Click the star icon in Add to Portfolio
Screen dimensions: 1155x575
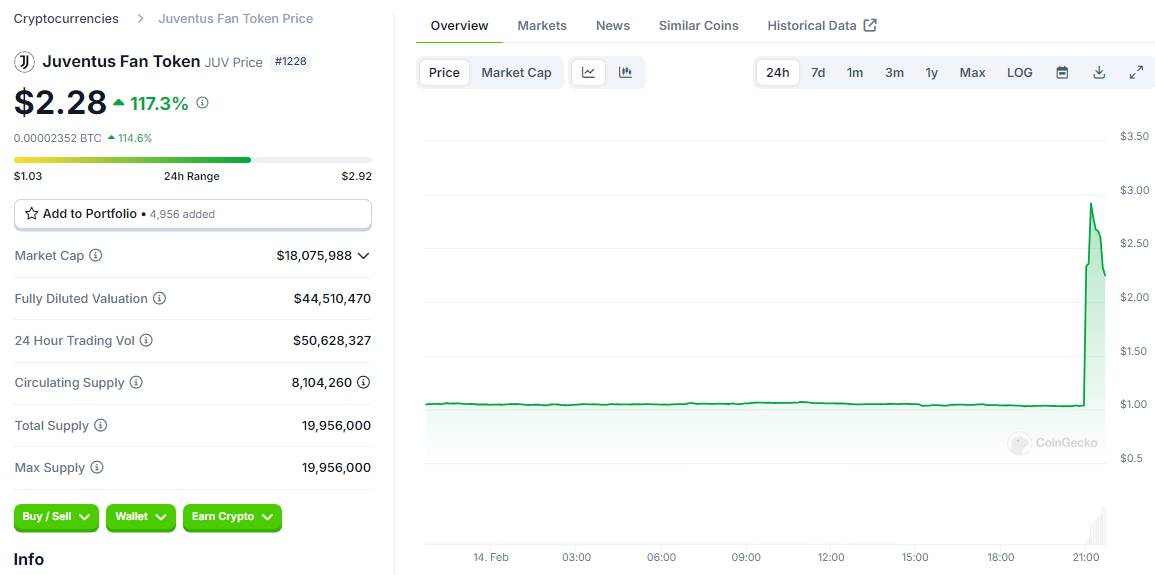point(32,214)
